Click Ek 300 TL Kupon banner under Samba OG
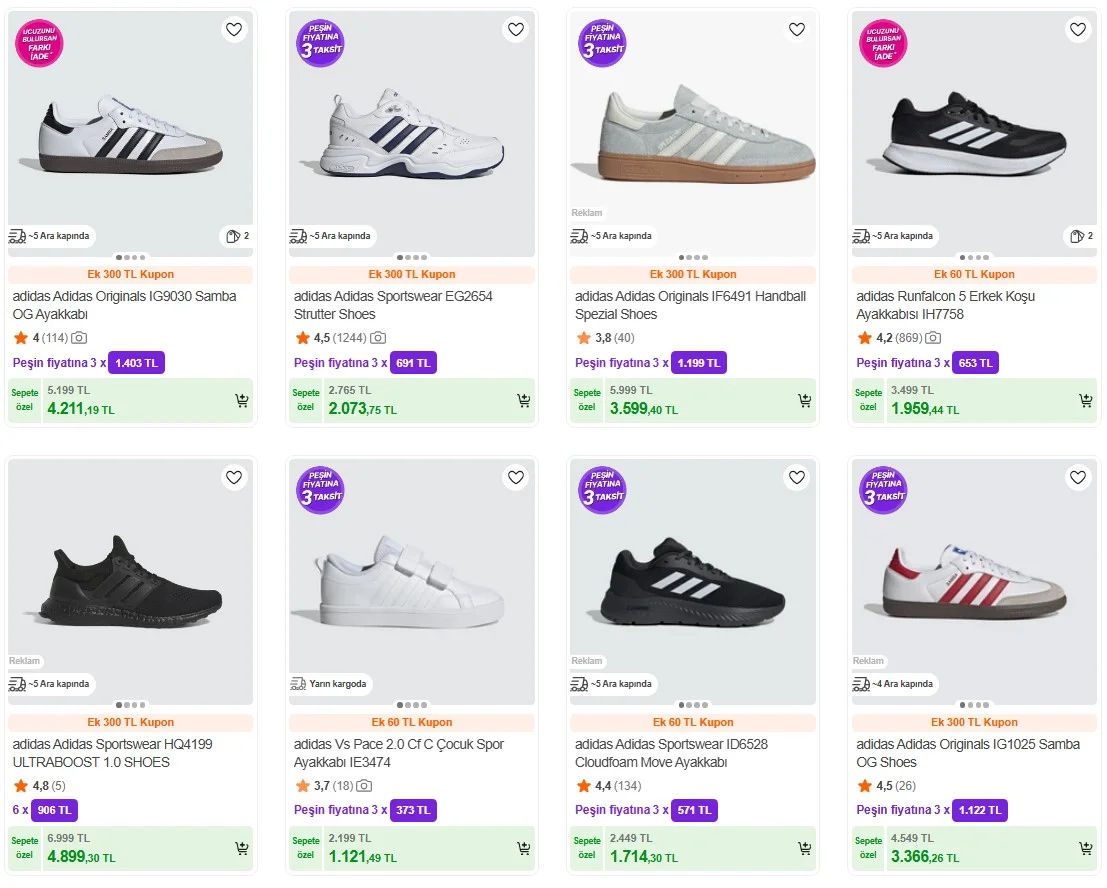Screen dimensions: 1107x888 tap(130, 274)
